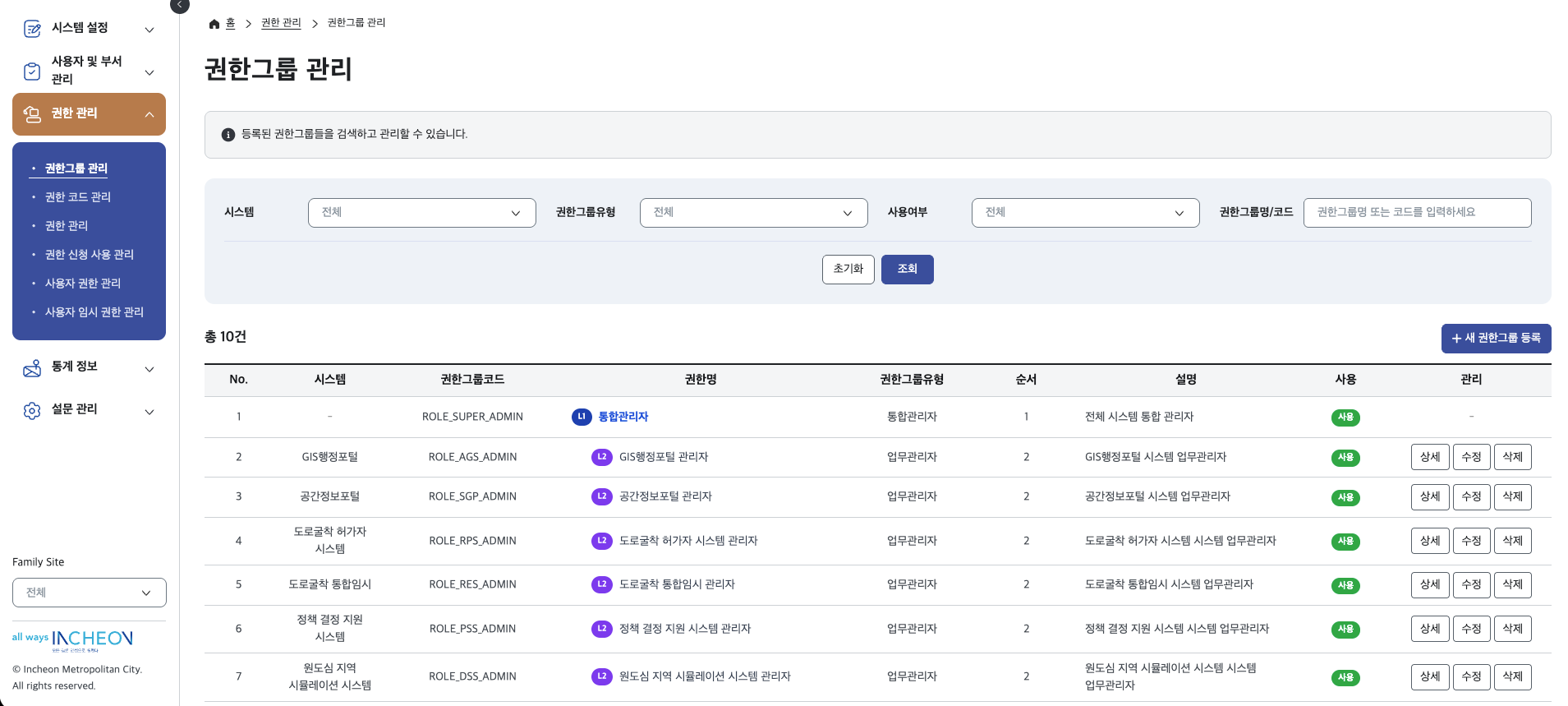Click the 설문 관리 gear icon
The image size is (1568, 706).
(32, 411)
